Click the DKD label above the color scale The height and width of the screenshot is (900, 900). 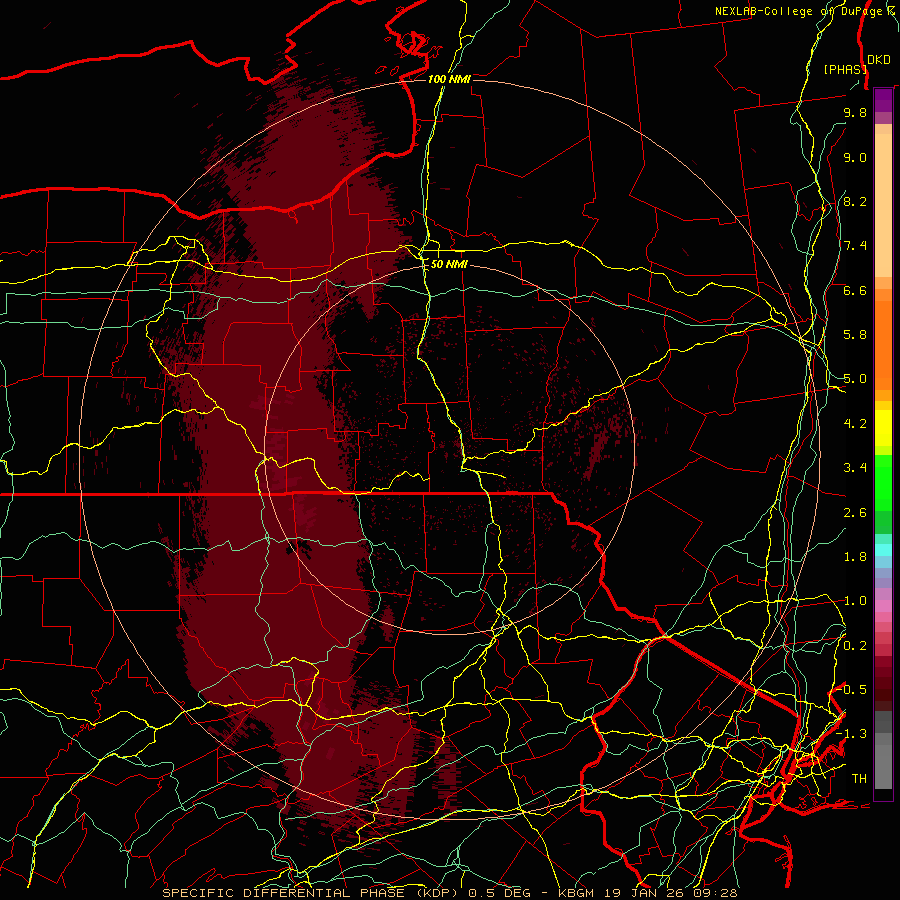(879, 60)
